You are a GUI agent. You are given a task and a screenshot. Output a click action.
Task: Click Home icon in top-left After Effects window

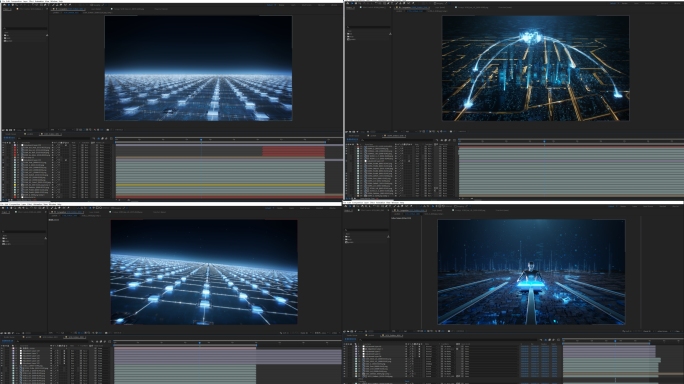point(4,5)
